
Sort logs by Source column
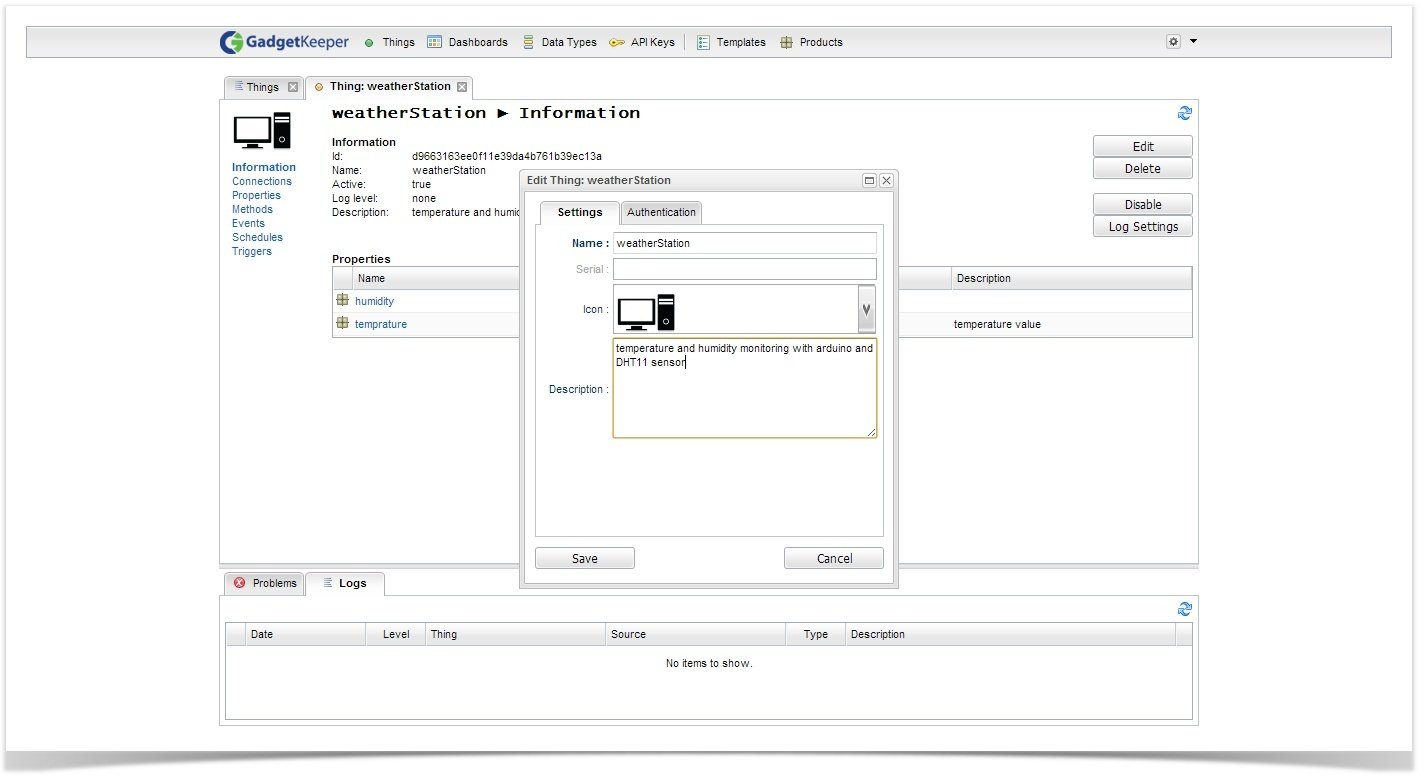(695, 634)
